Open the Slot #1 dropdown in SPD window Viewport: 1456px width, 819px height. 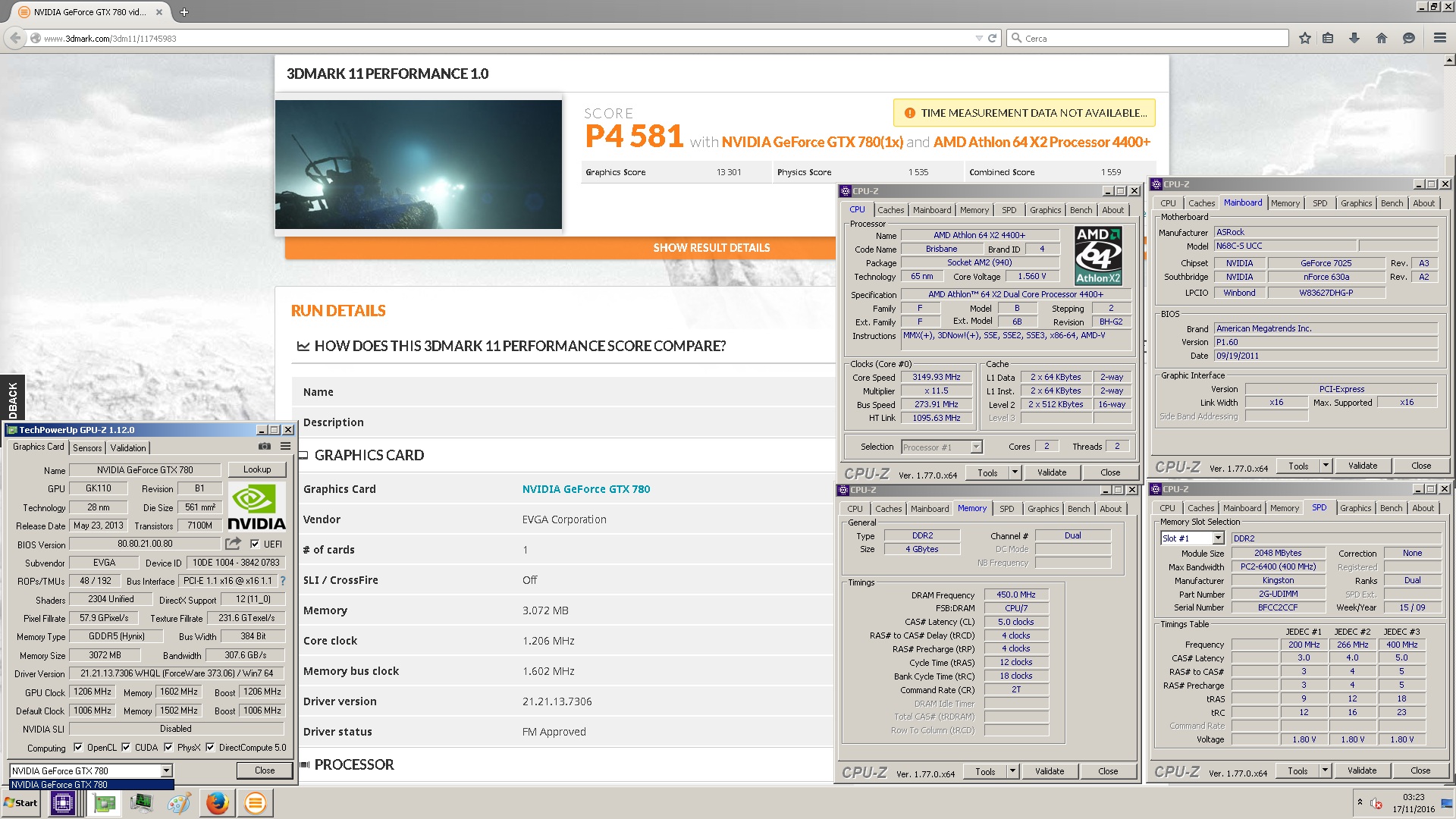coord(1218,538)
